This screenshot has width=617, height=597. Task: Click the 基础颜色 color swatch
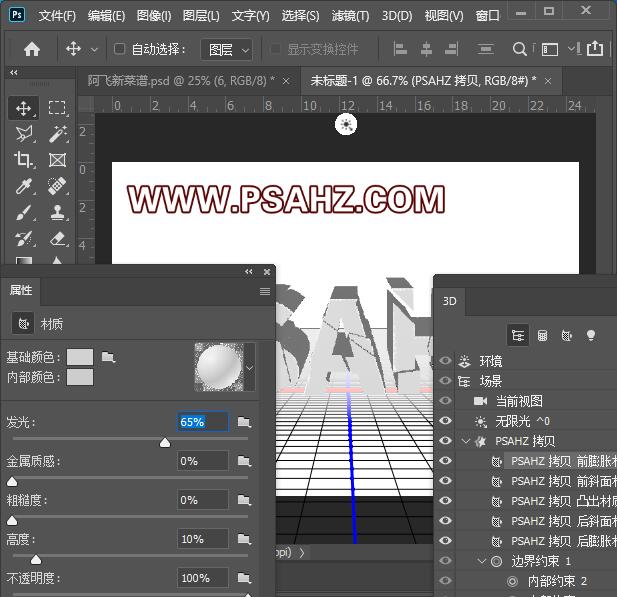point(80,357)
